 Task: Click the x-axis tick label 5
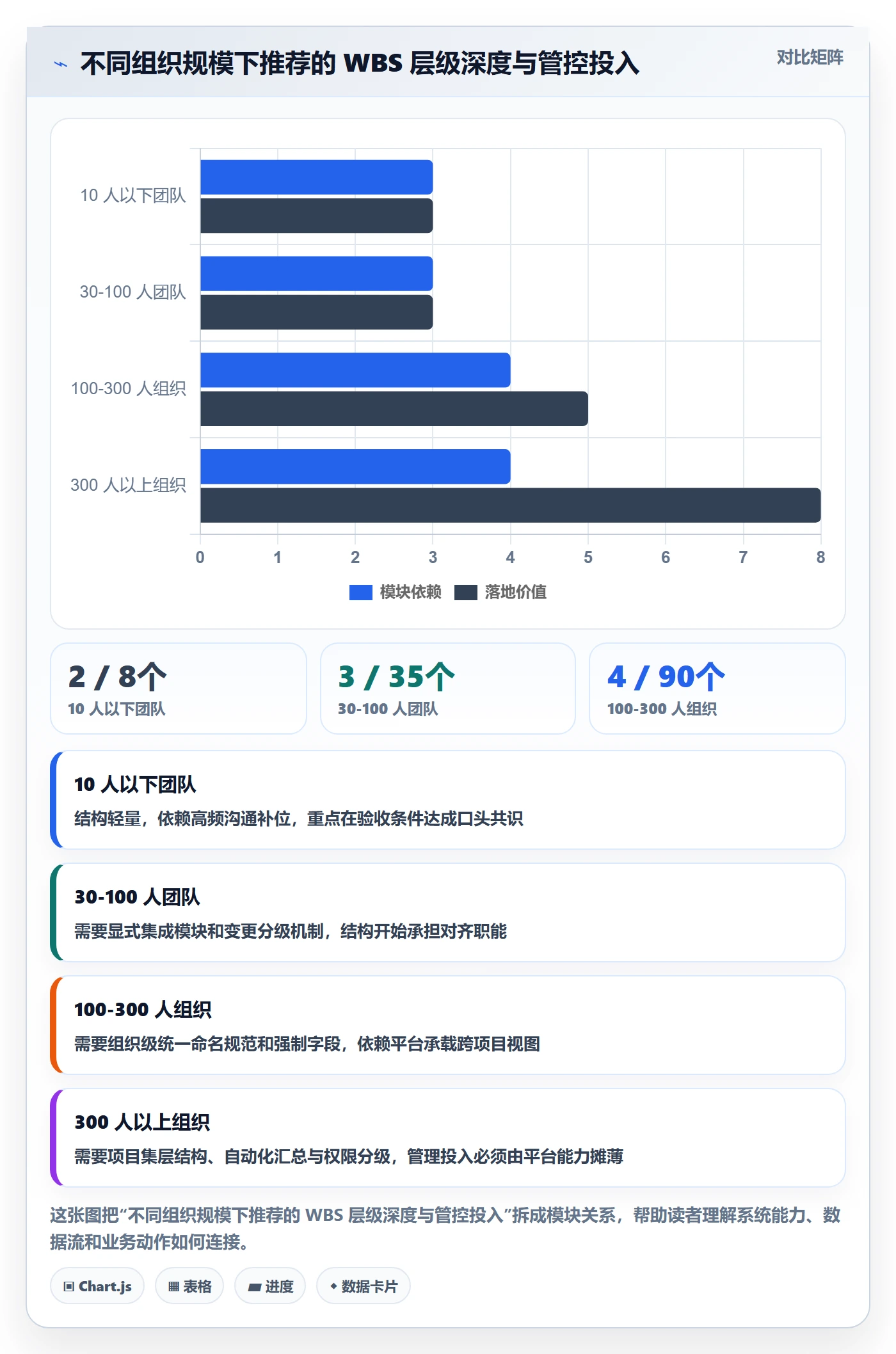click(588, 558)
